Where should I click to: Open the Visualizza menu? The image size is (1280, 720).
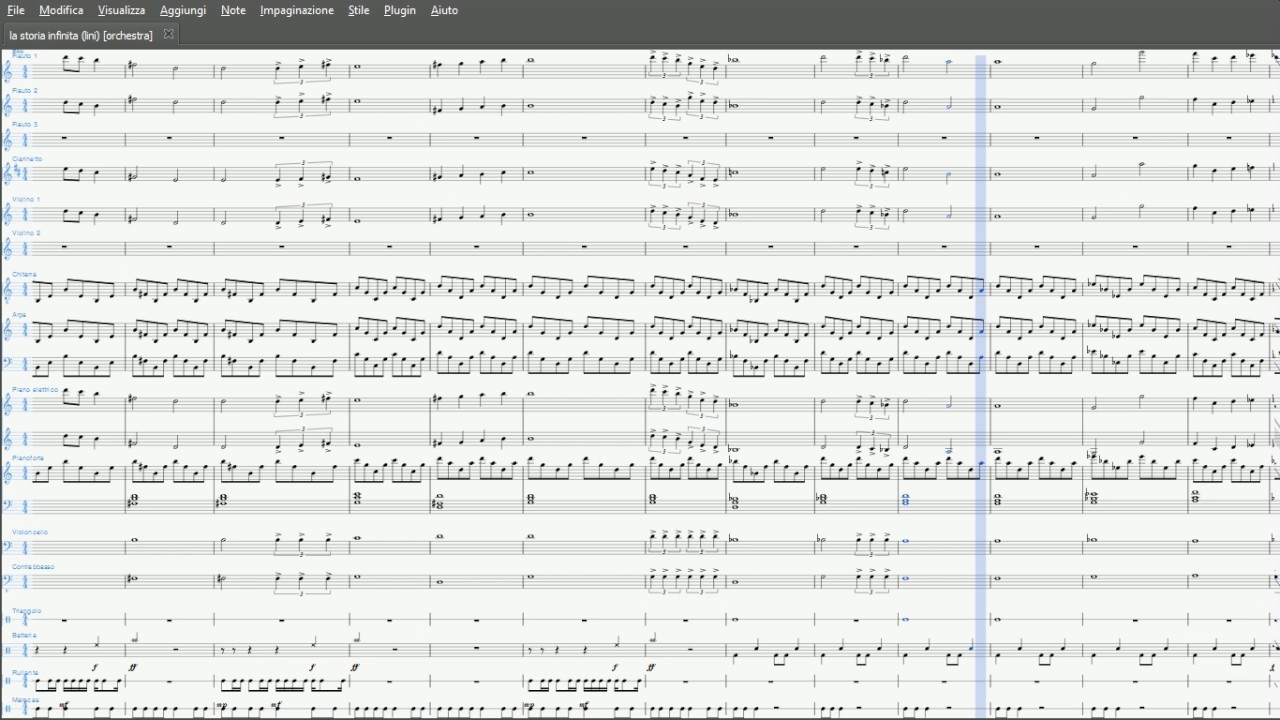click(121, 10)
